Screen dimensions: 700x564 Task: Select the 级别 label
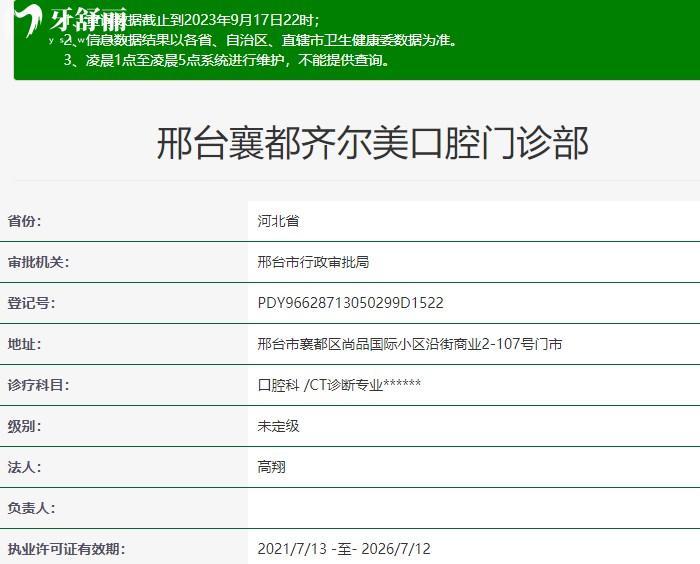click(25, 426)
